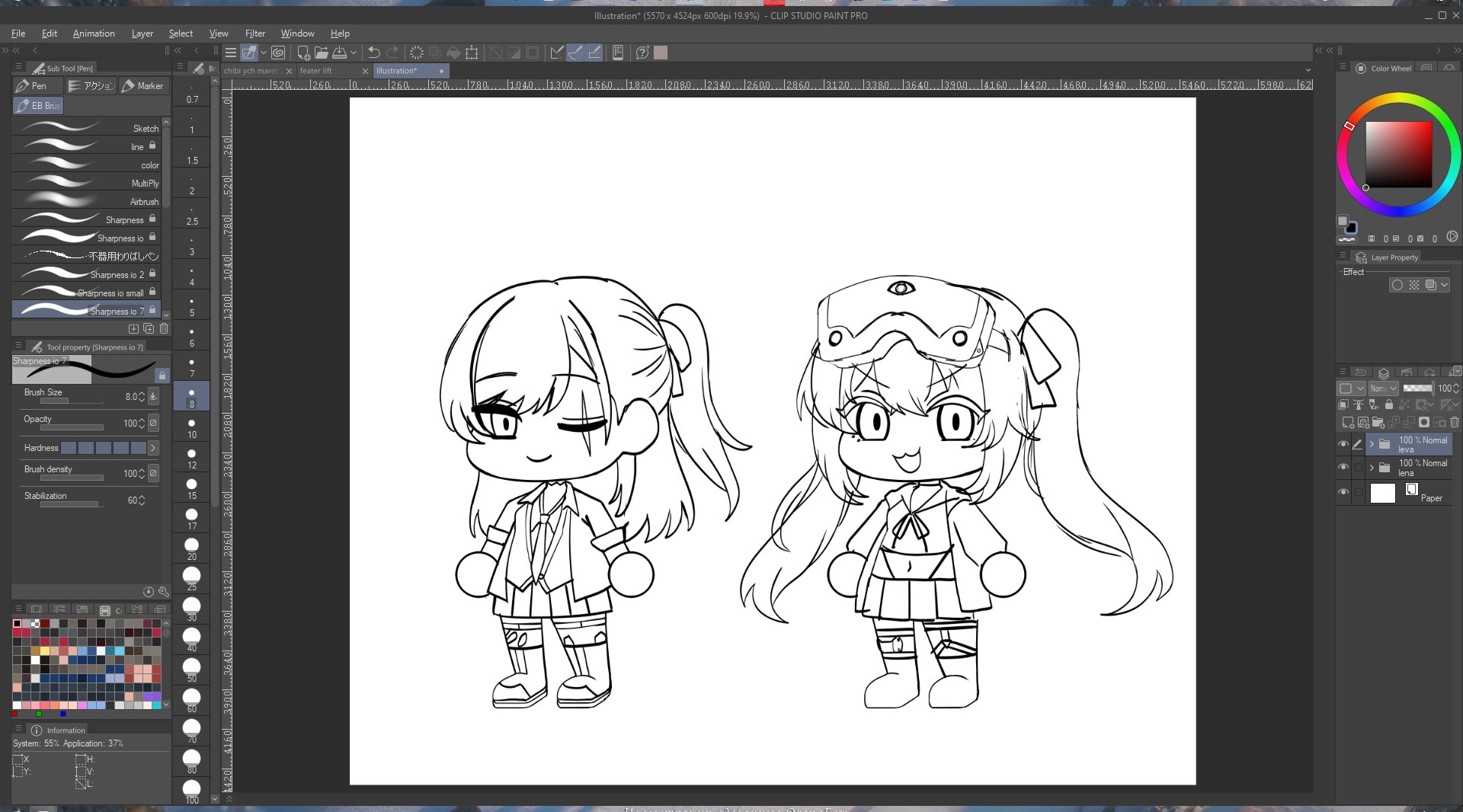The height and width of the screenshot is (812, 1463).
Task: Click the wrench sub tool detail icon
Action: (163, 592)
